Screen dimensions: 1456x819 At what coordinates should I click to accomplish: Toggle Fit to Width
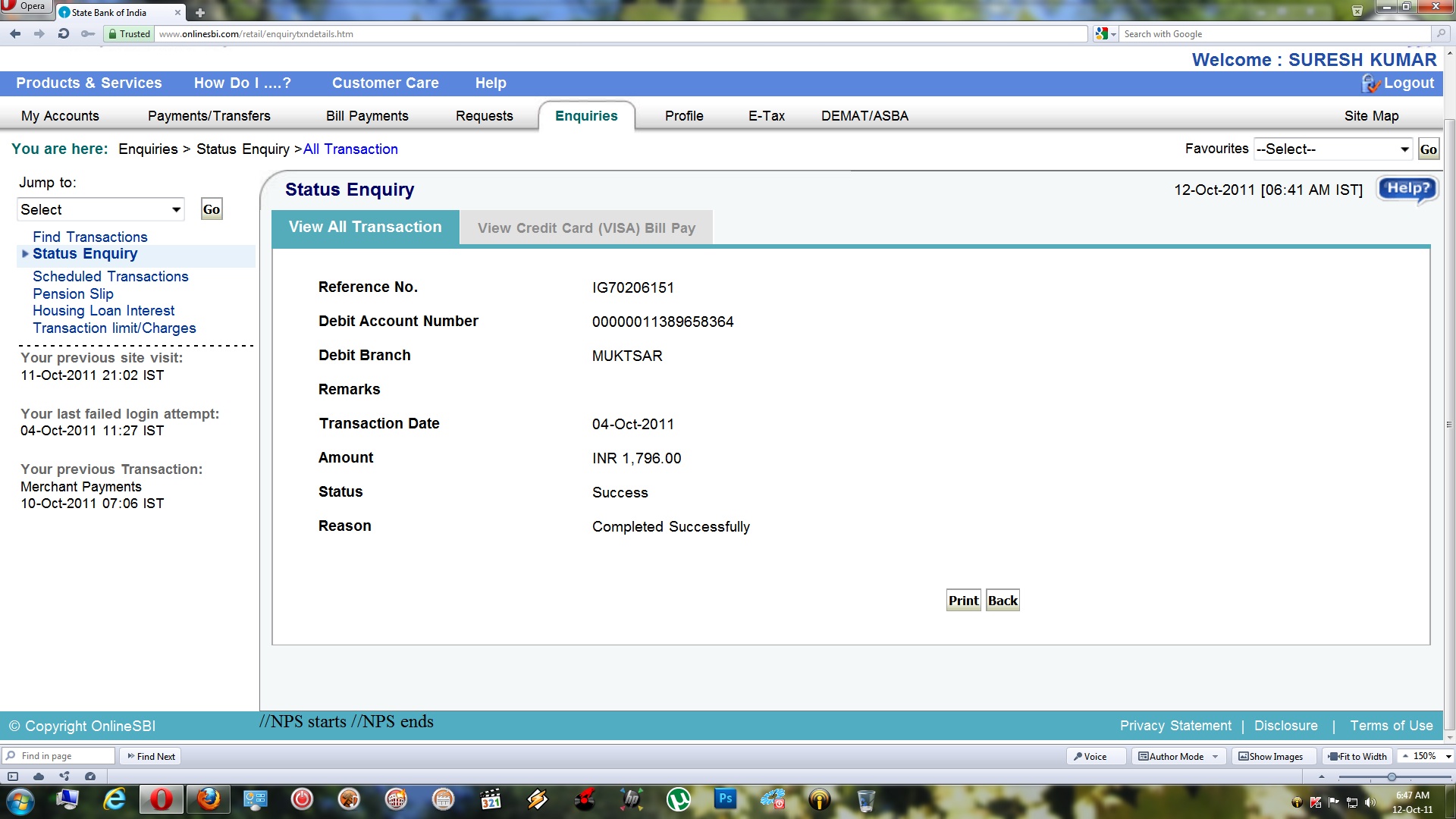point(1357,756)
